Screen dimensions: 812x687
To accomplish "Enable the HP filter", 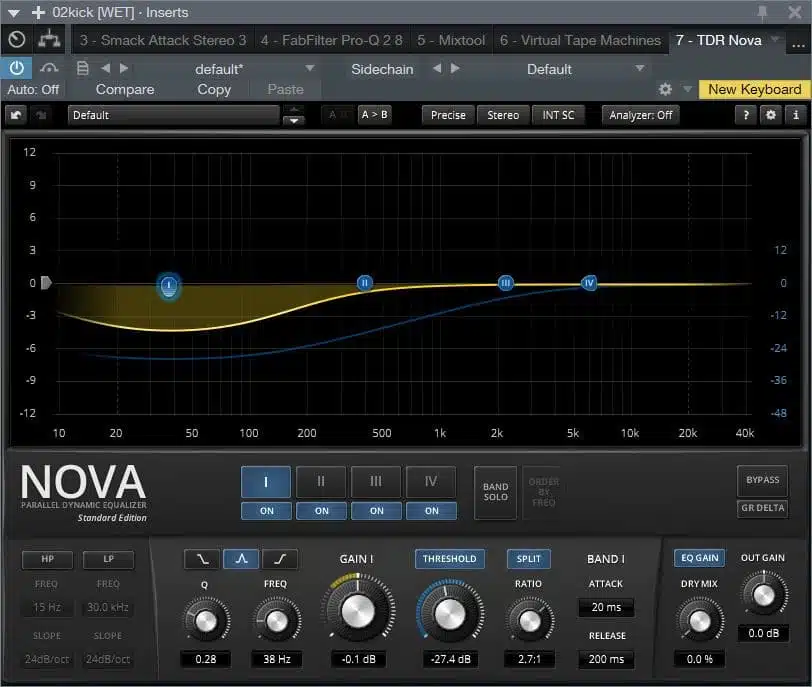I will 47,559.
